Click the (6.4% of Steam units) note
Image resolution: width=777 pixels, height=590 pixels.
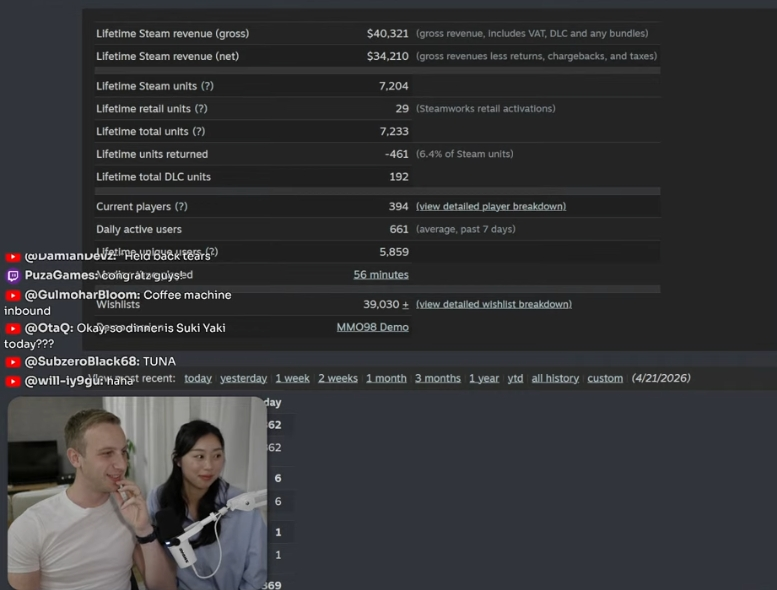click(465, 154)
